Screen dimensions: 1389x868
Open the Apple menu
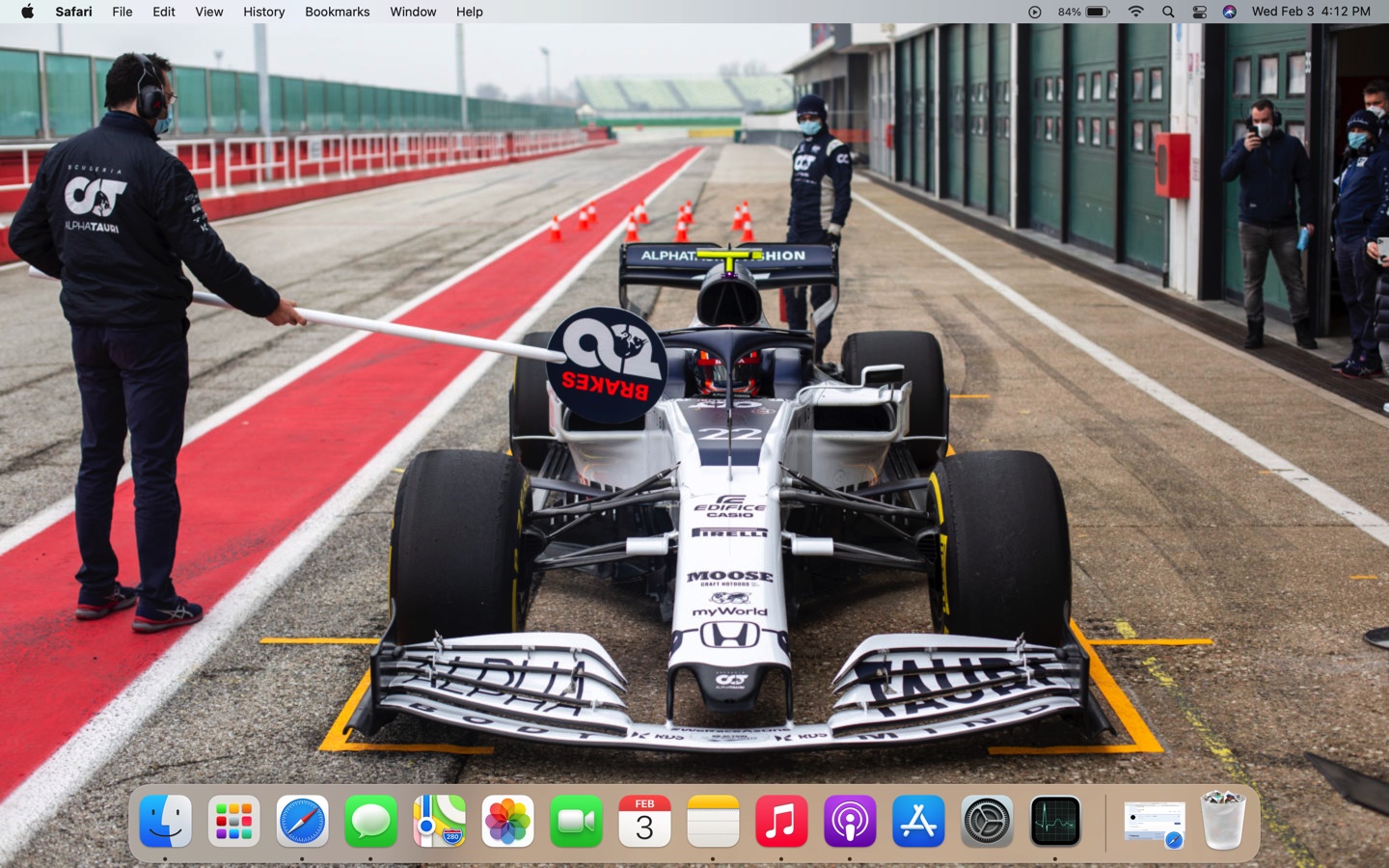[x=27, y=12]
